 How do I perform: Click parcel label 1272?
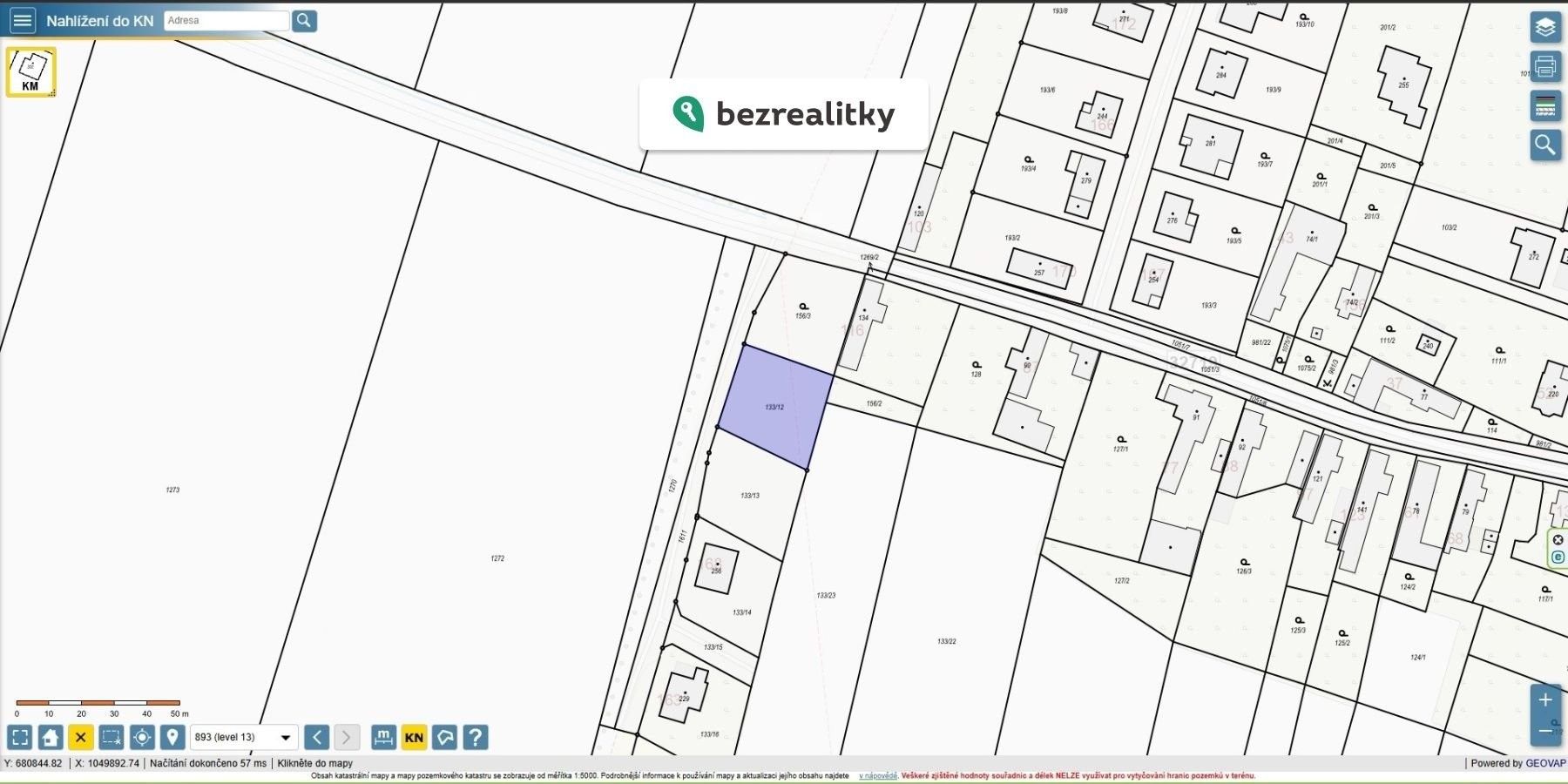click(x=497, y=558)
